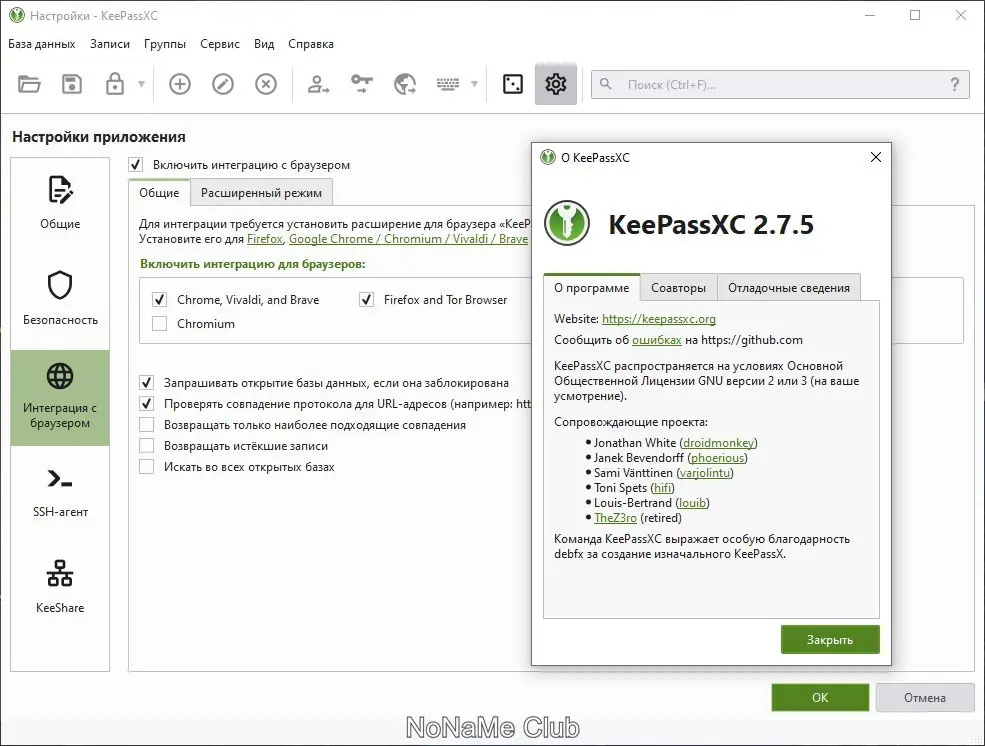Copy username with the user icon
985x746 pixels.
click(x=318, y=84)
